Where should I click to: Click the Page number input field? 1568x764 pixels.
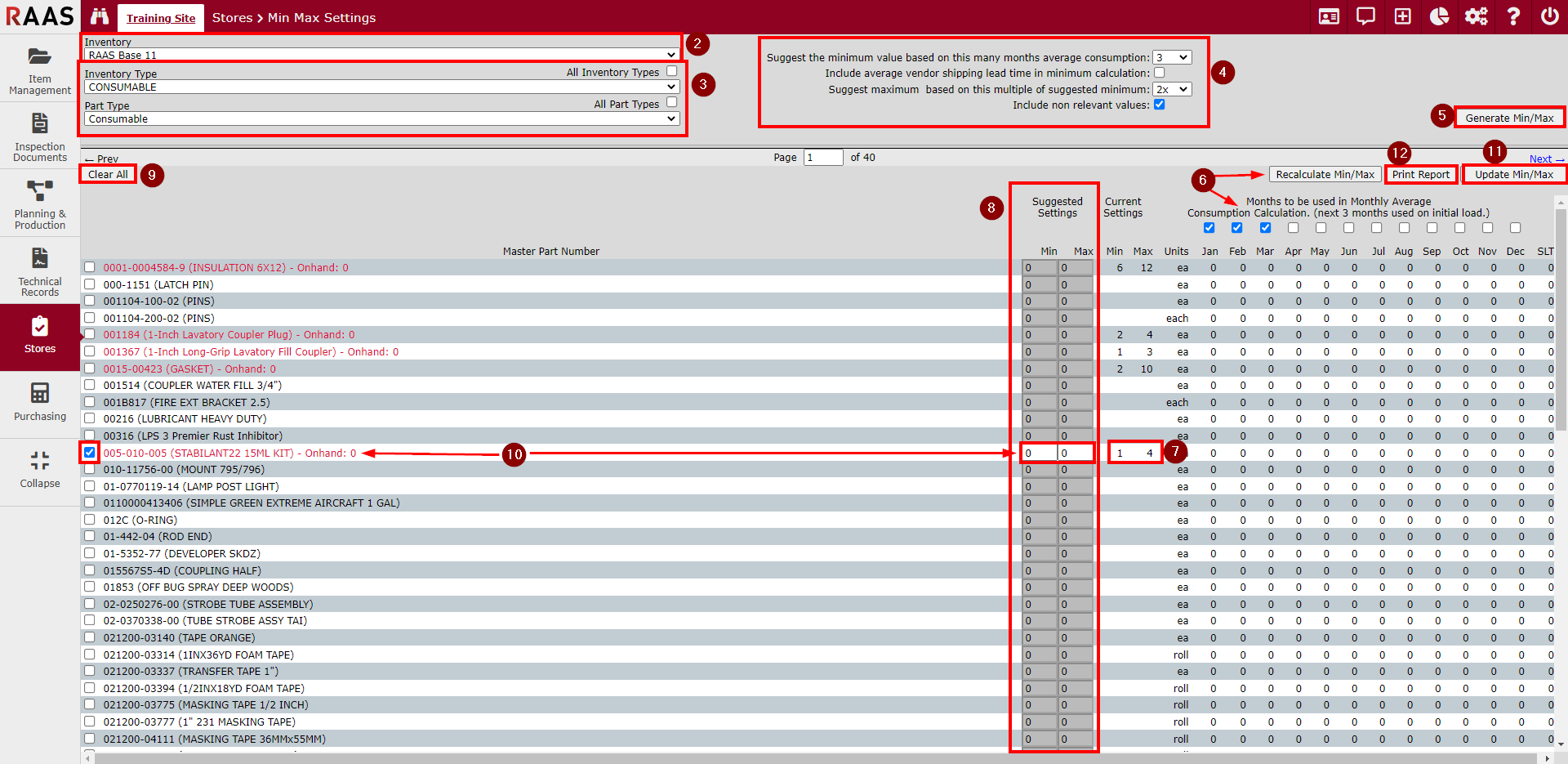[x=823, y=158]
